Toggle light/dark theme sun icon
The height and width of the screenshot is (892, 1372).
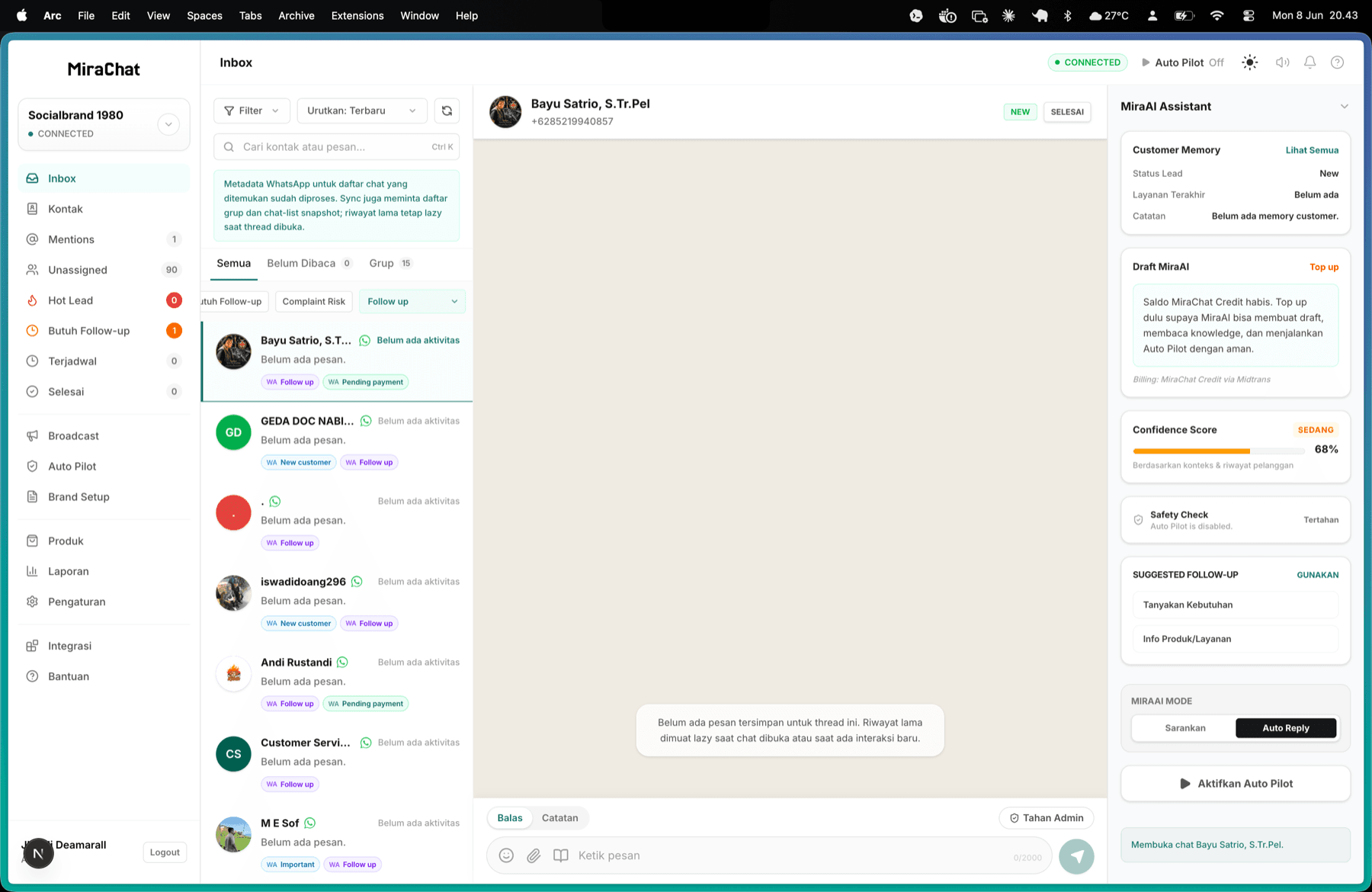[x=1249, y=63]
